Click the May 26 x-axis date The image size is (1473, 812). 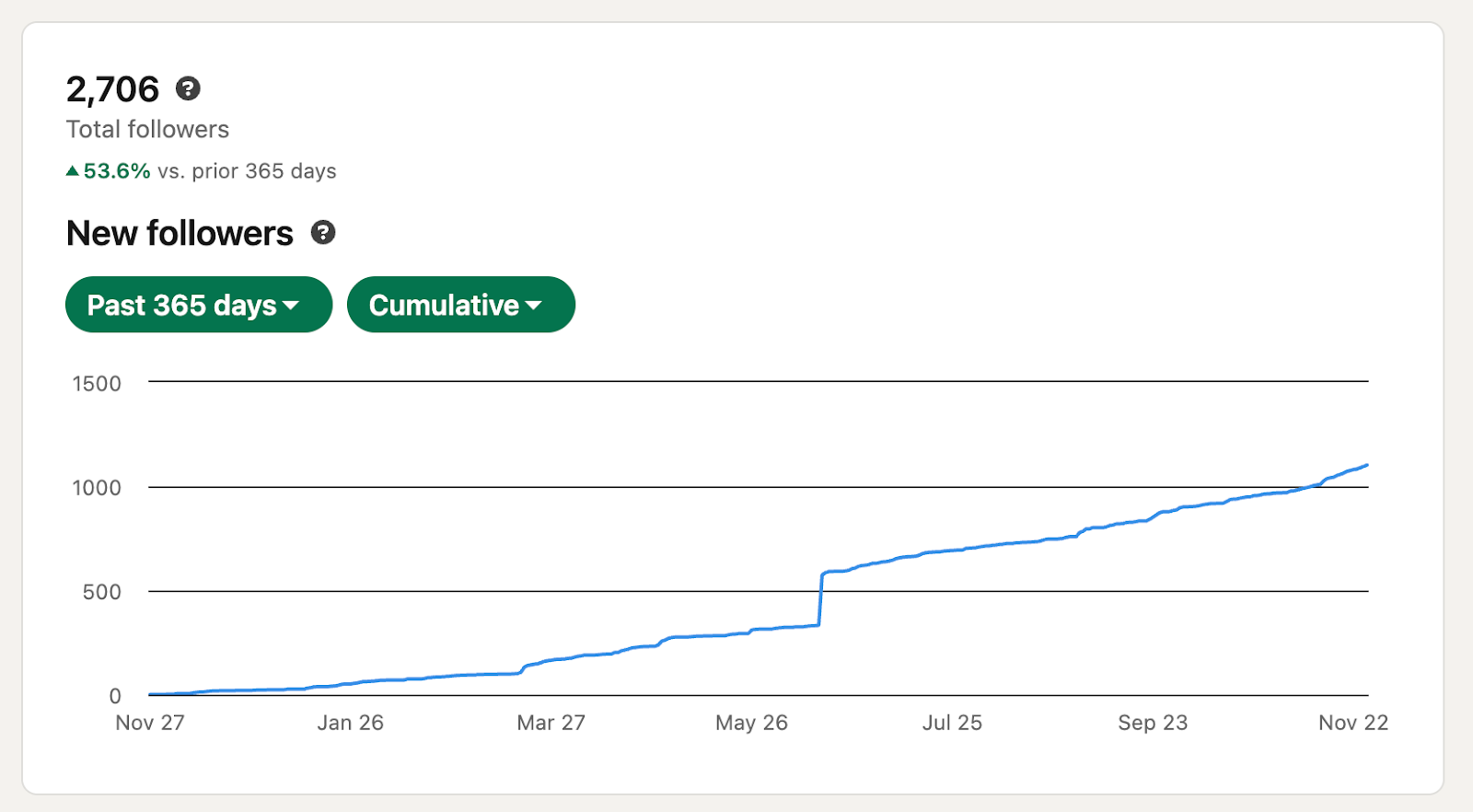point(752,723)
